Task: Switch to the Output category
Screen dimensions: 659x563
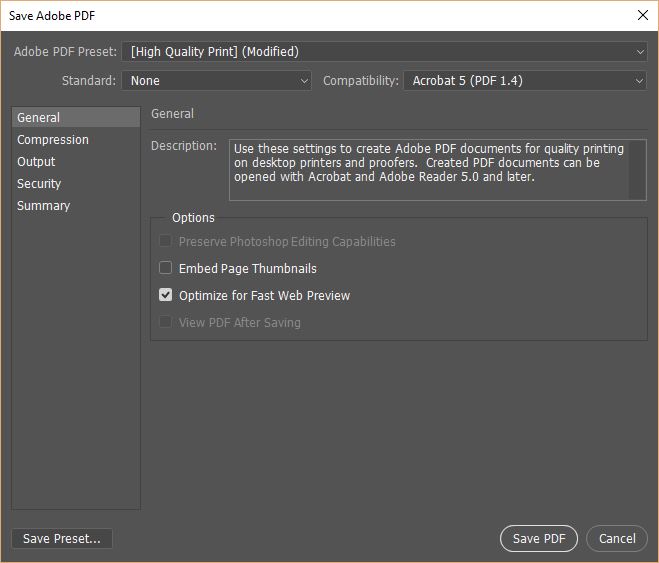Action: [x=76, y=162]
